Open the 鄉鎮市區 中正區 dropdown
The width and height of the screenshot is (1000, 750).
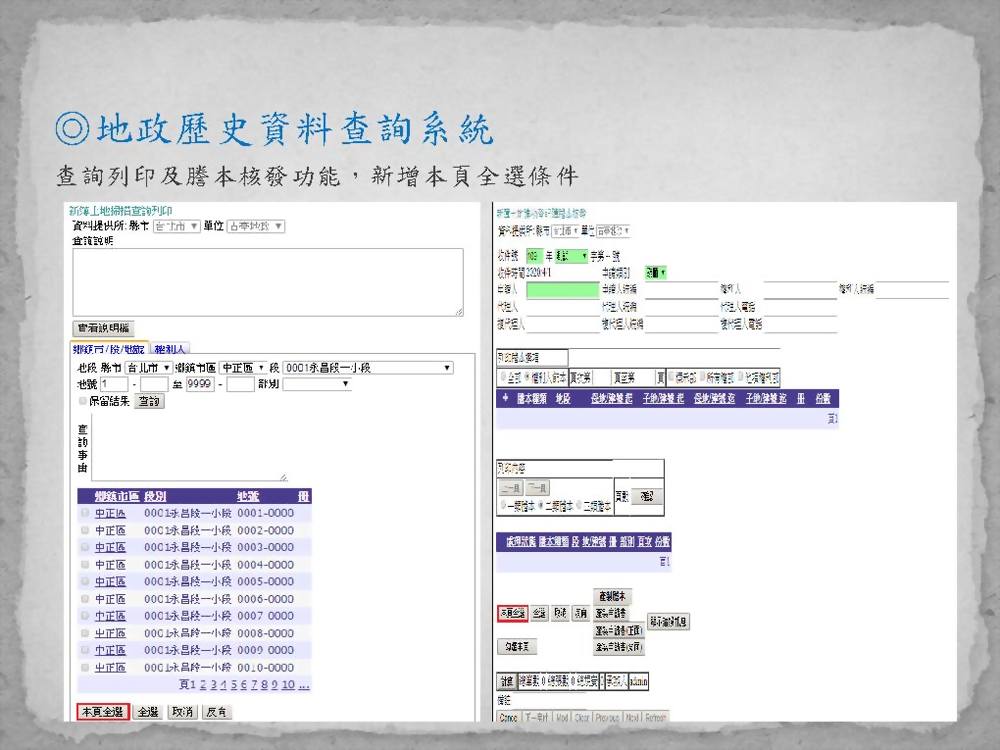coord(244,368)
